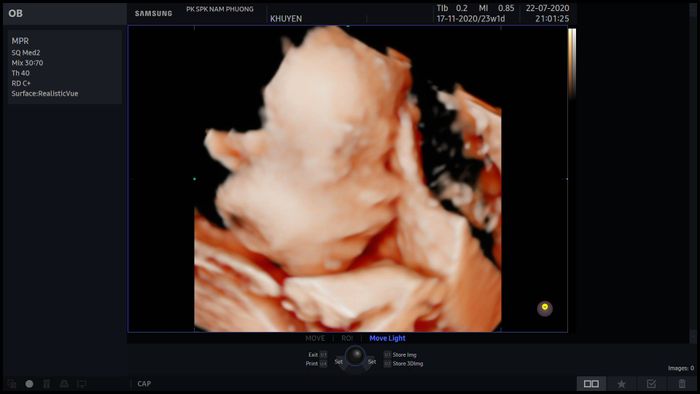The width and height of the screenshot is (700, 394).
Task: Click the eject-shaped icon in bottom-left bar
Action: point(64,384)
